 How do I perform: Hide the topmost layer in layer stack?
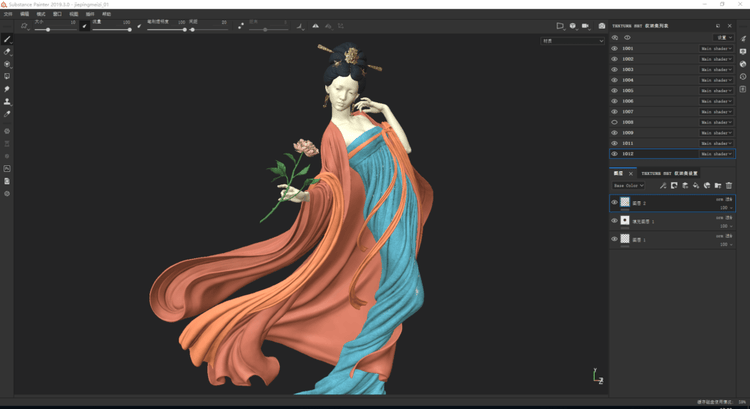click(x=615, y=202)
